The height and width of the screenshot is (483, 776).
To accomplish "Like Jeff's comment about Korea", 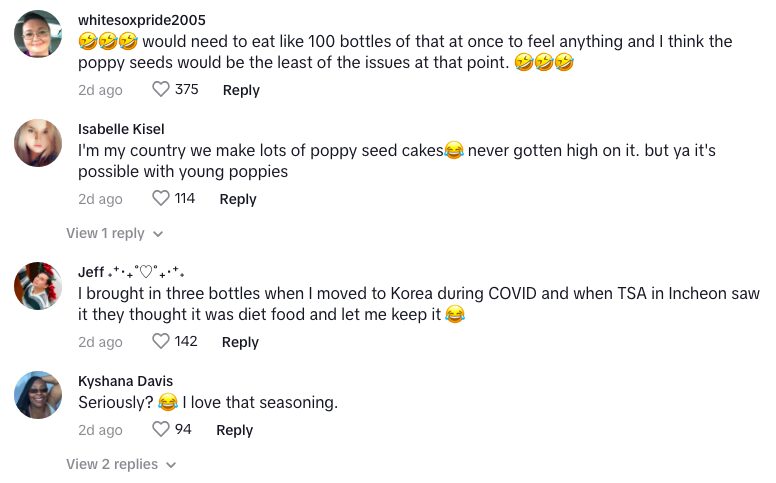I will pos(161,342).
